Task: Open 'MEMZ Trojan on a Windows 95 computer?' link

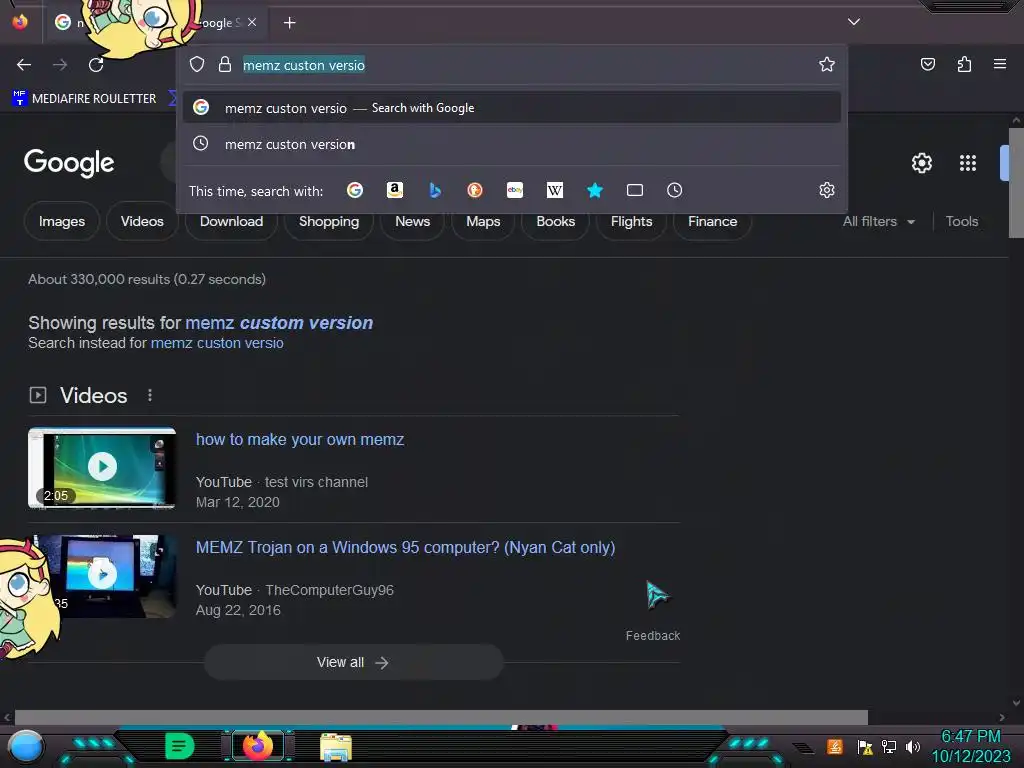Action: [x=406, y=547]
